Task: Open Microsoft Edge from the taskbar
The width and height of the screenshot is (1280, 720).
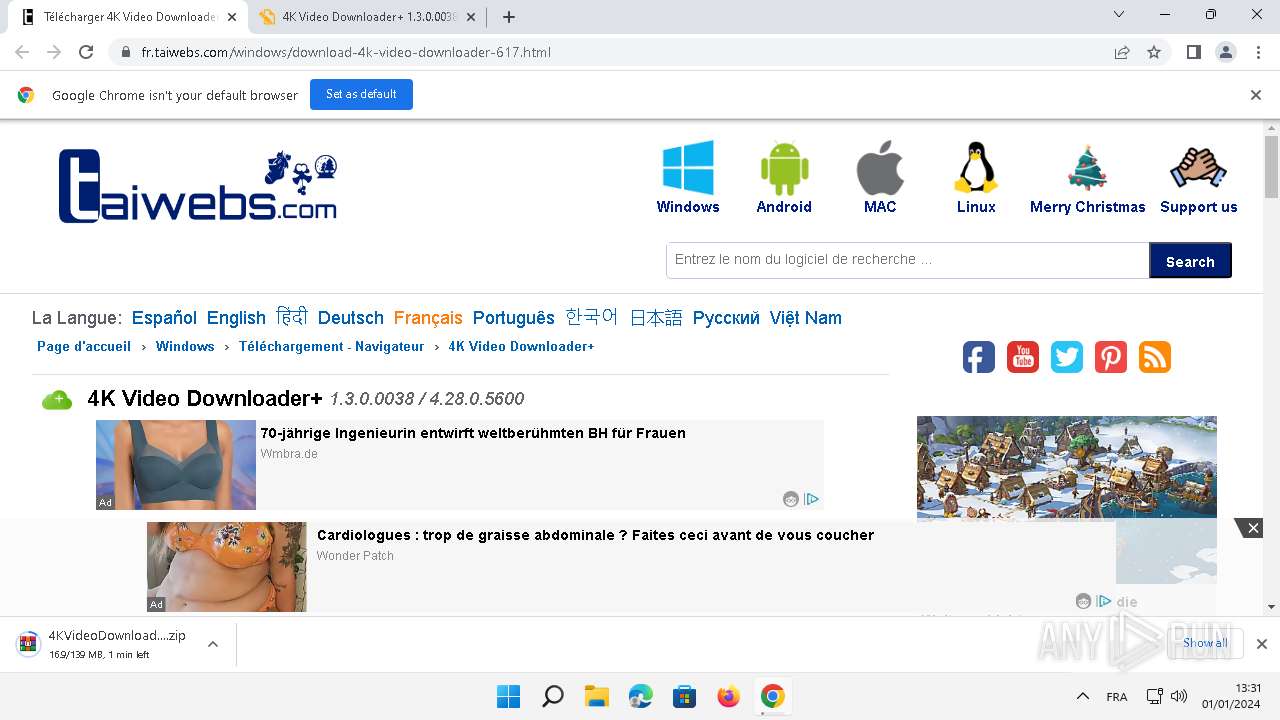Action: [641, 696]
